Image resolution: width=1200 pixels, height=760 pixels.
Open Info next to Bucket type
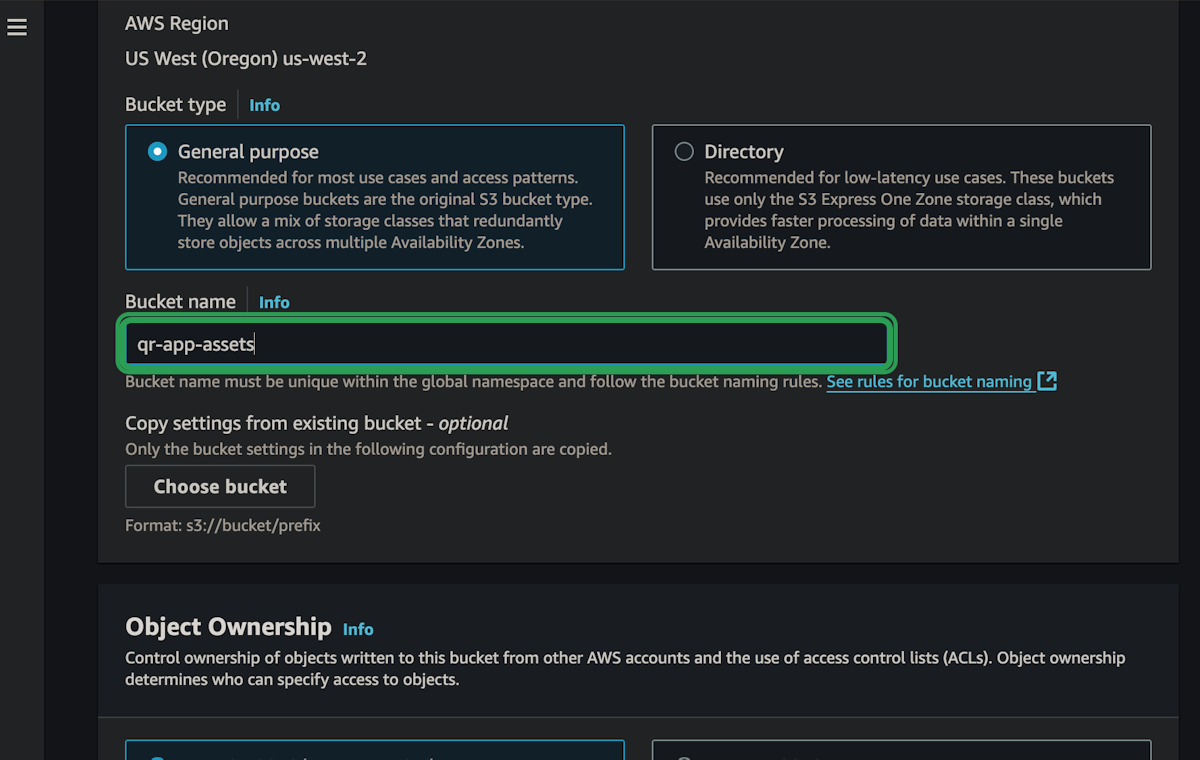coord(265,105)
